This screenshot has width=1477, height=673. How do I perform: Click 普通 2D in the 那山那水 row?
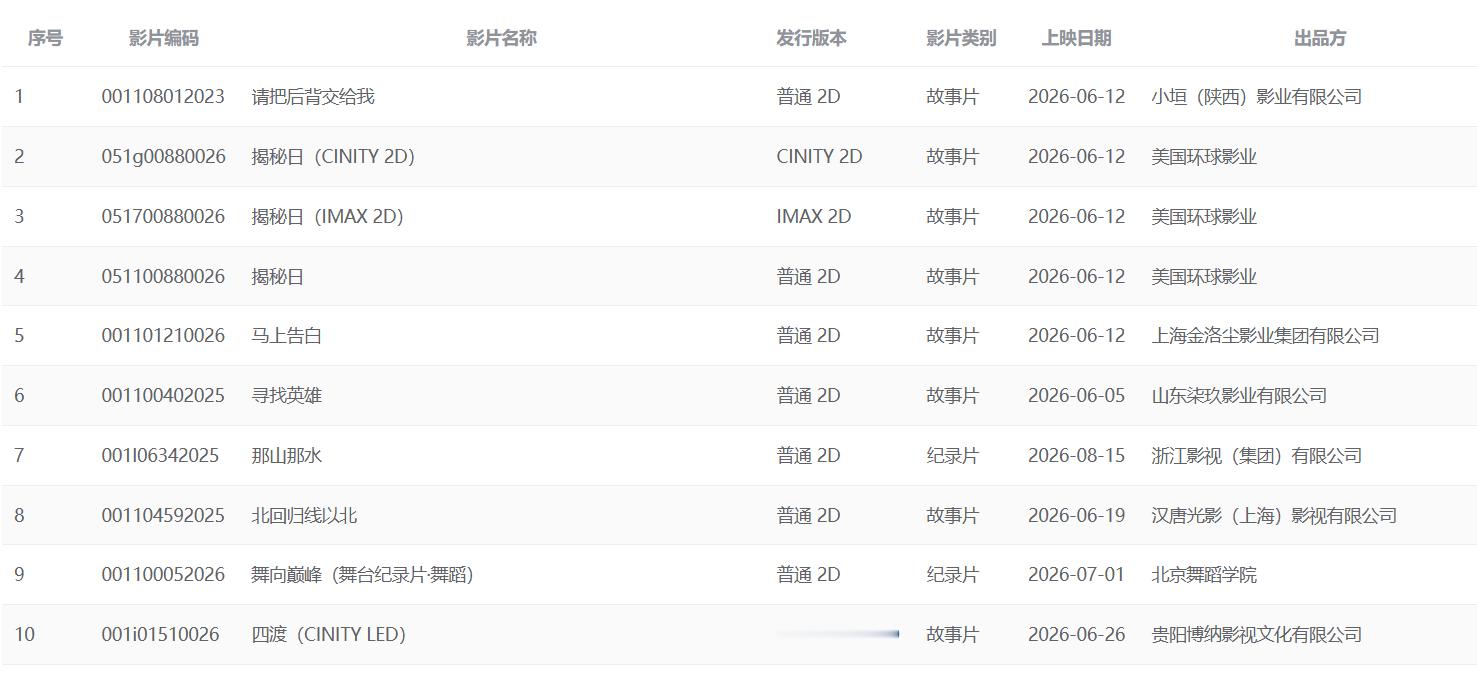click(x=808, y=456)
